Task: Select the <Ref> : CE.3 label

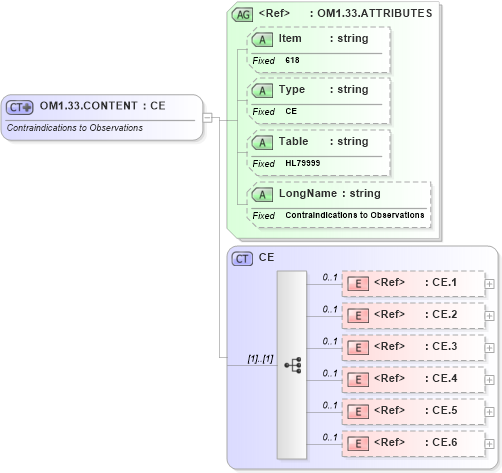Action: [x=415, y=346]
